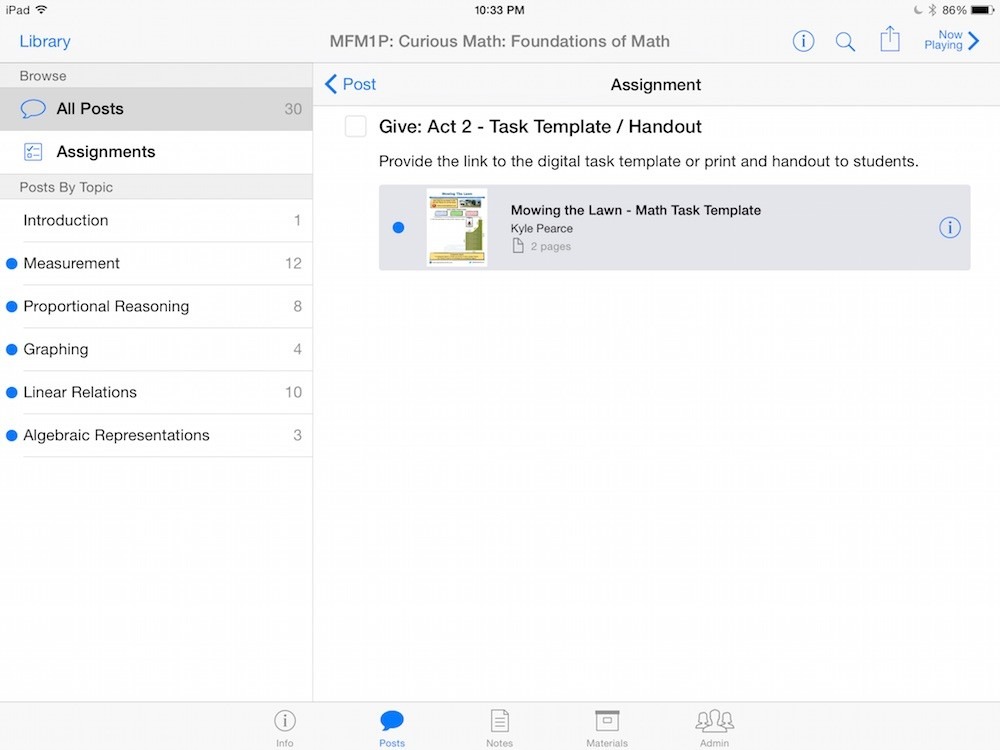Image resolution: width=1000 pixels, height=750 pixels.
Task: Open the Materials tab
Action: coord(606,727)
